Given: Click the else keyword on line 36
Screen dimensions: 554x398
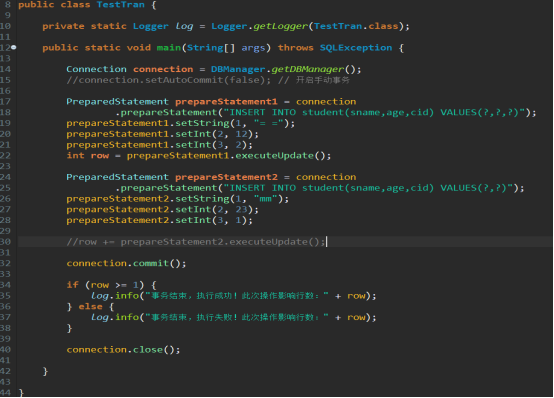Looking at the screenshot, I should 90,306.
